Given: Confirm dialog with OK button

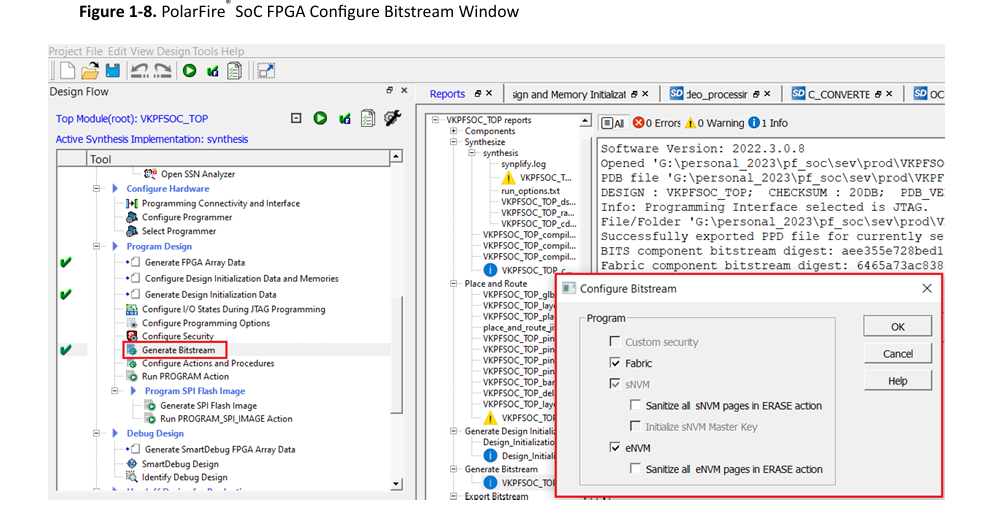Looking at the screenshot, I should click(898, 327).
